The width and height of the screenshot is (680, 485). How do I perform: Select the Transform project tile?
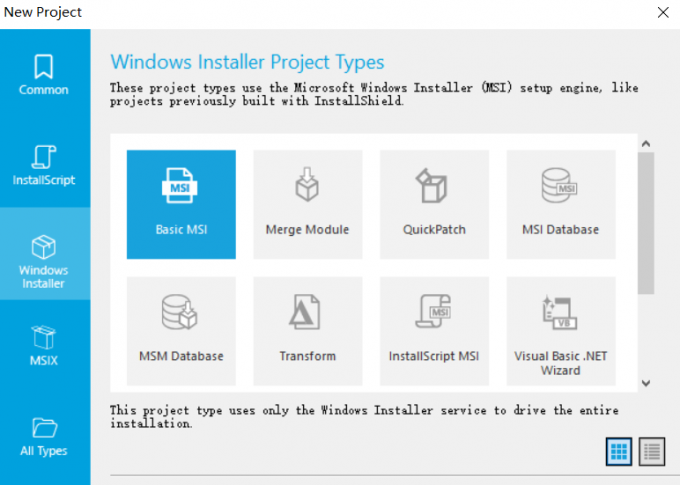pyautogui.click(x=308, y=331)
